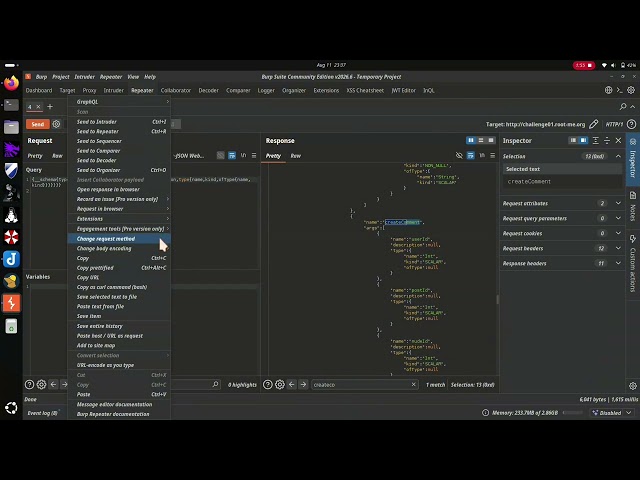Image resolution: width=640 pixels, height=480 pixels.
Task: Open help icon beside HTTP/1
Action: coord(631,124)
